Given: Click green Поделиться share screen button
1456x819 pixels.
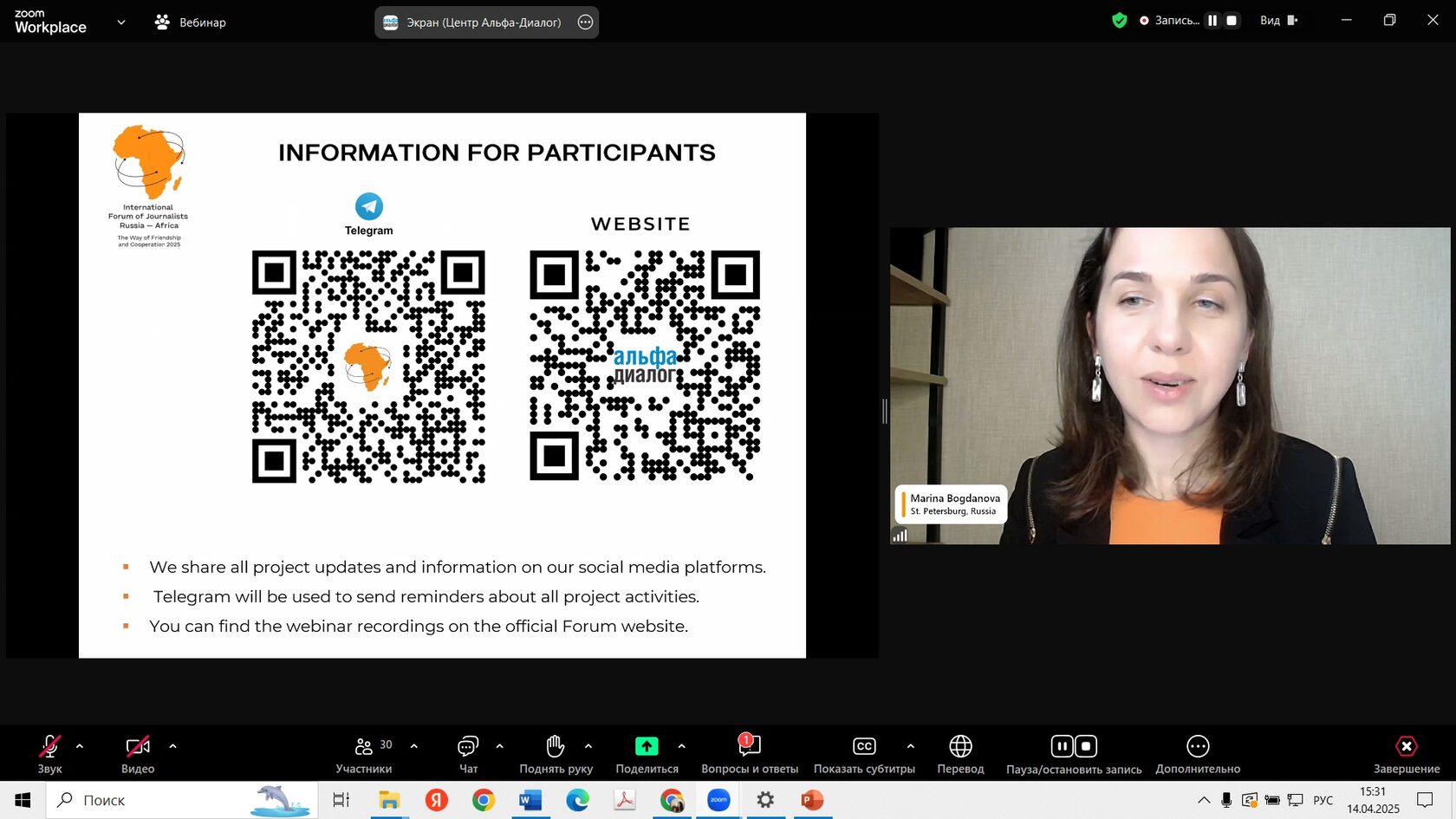Looking at the screenshot, I should [x=647, y=746].
